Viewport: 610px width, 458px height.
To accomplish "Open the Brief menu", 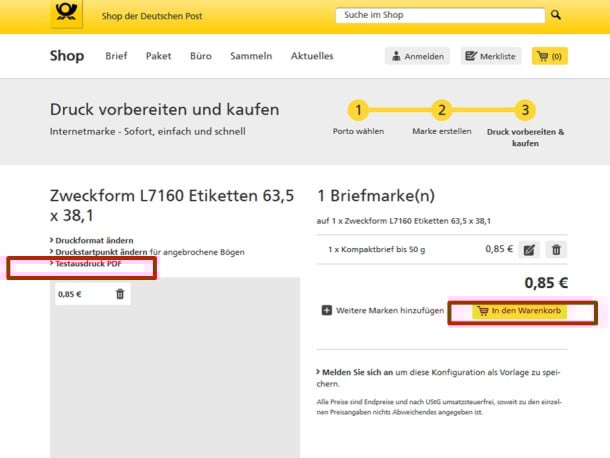I will click(x=116, y=56).
